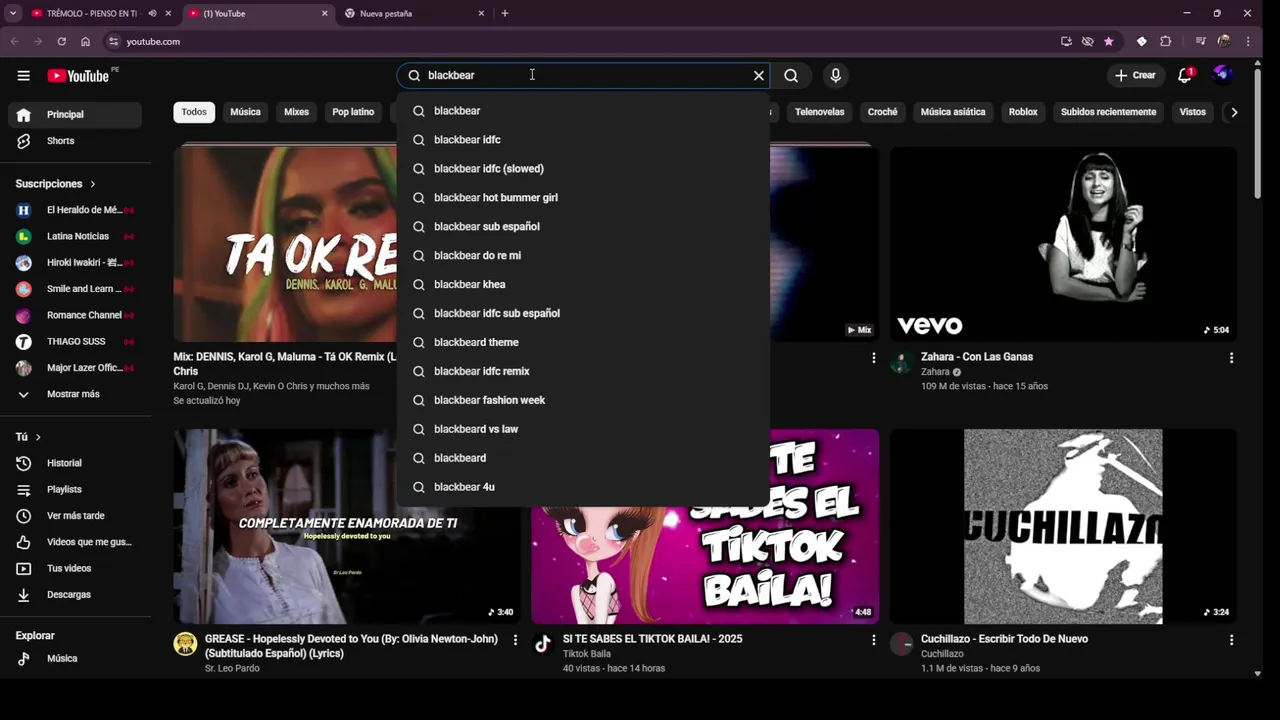
Task: Choose suggestion 'blackbear fashion week'
Action: (x=583, y=400)
